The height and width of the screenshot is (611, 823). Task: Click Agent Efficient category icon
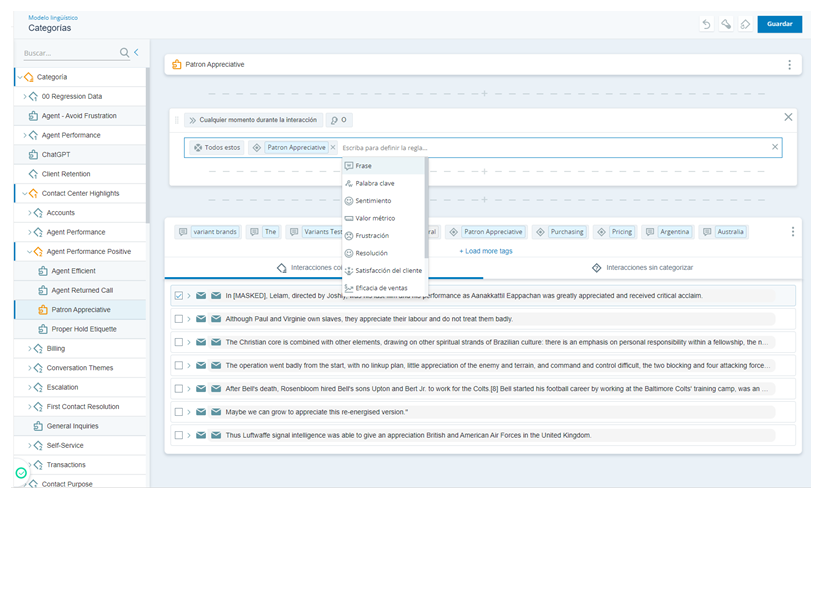pyautogui.click(x=43, y=271)
